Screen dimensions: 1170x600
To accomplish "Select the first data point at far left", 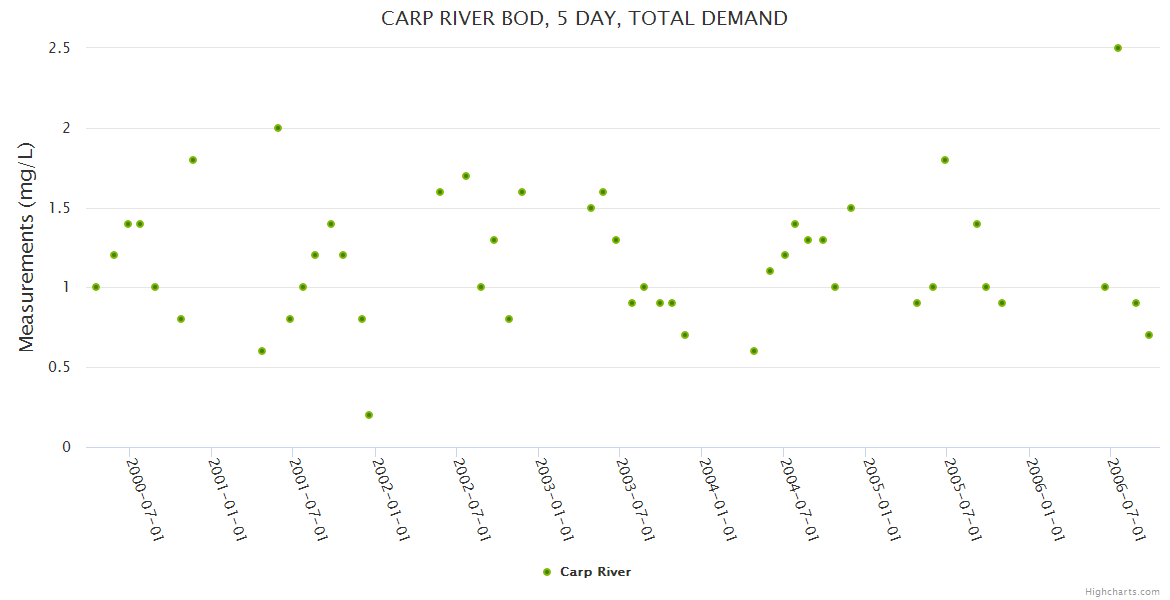I will pos(96,287).
